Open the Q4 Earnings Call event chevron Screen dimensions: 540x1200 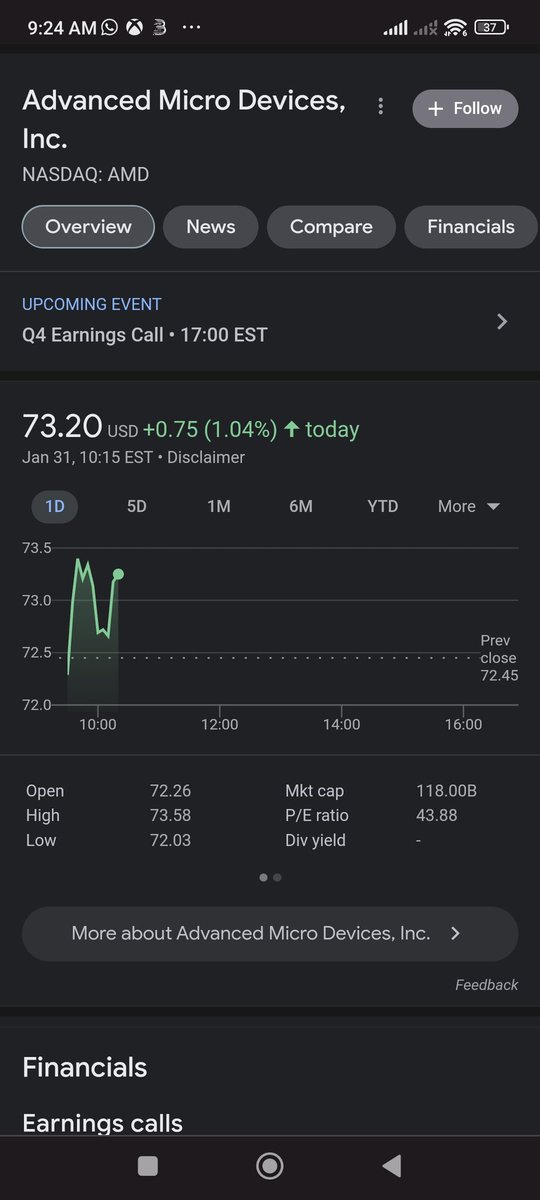(502, 321)
